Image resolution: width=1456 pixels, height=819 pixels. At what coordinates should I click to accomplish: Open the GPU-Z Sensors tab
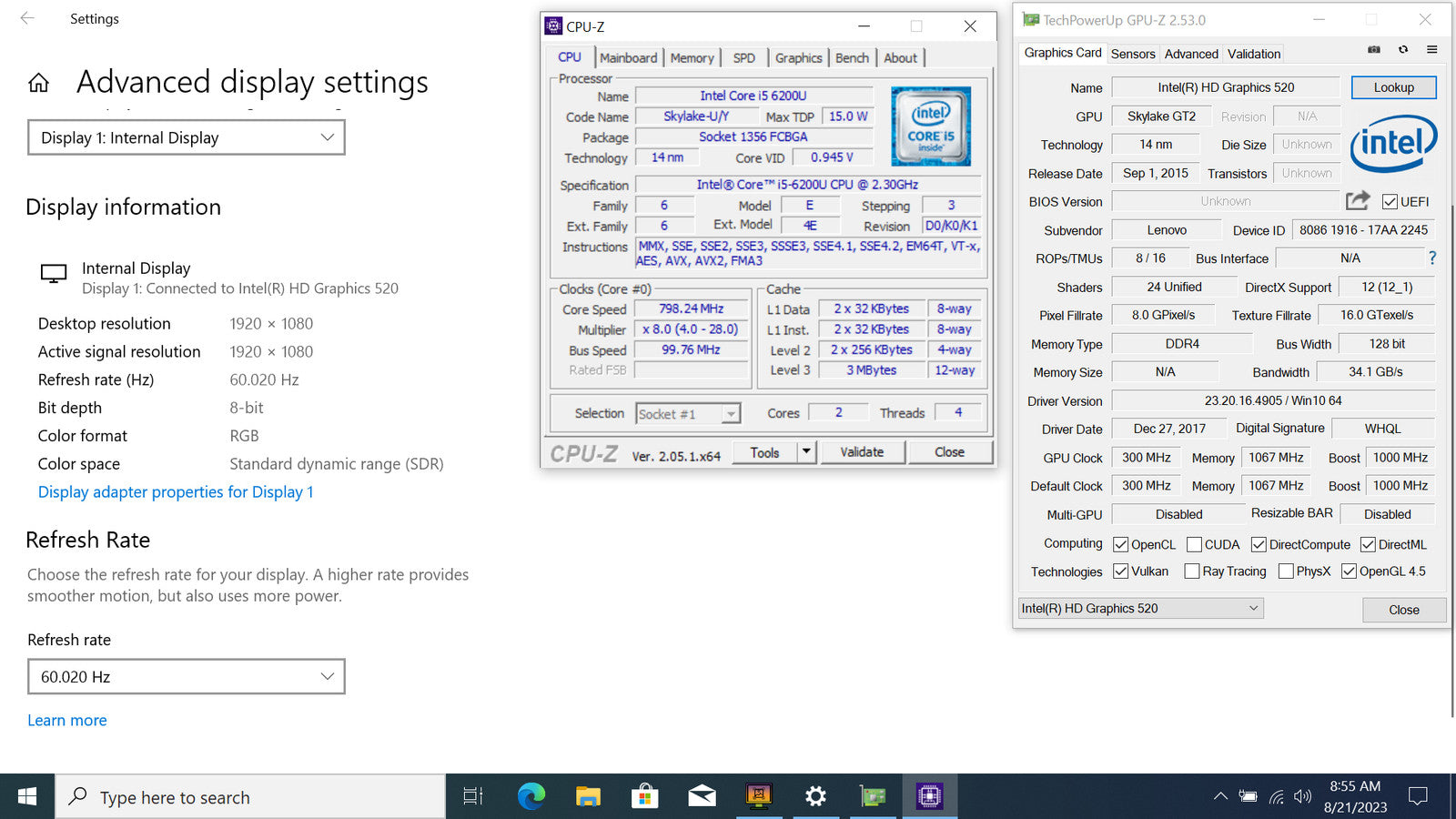pyautogui.click(x=1133, y=54)
